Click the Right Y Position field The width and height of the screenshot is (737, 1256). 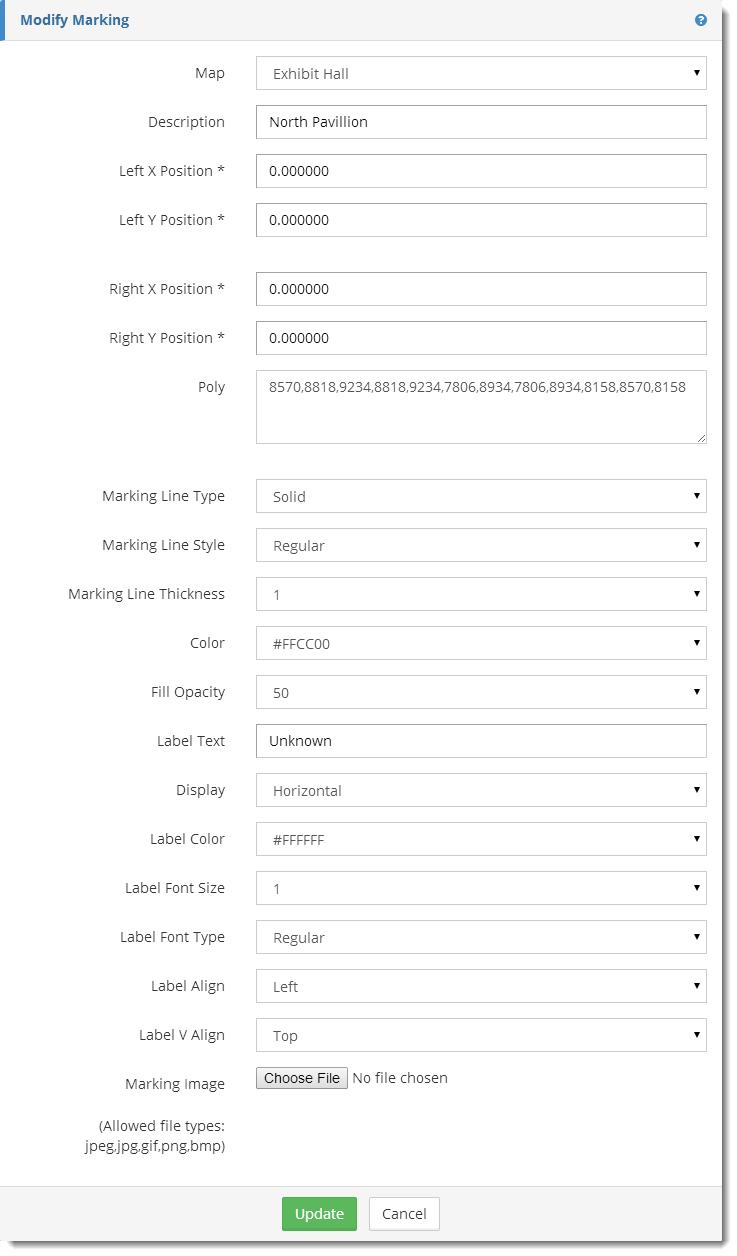click(481, 338)
